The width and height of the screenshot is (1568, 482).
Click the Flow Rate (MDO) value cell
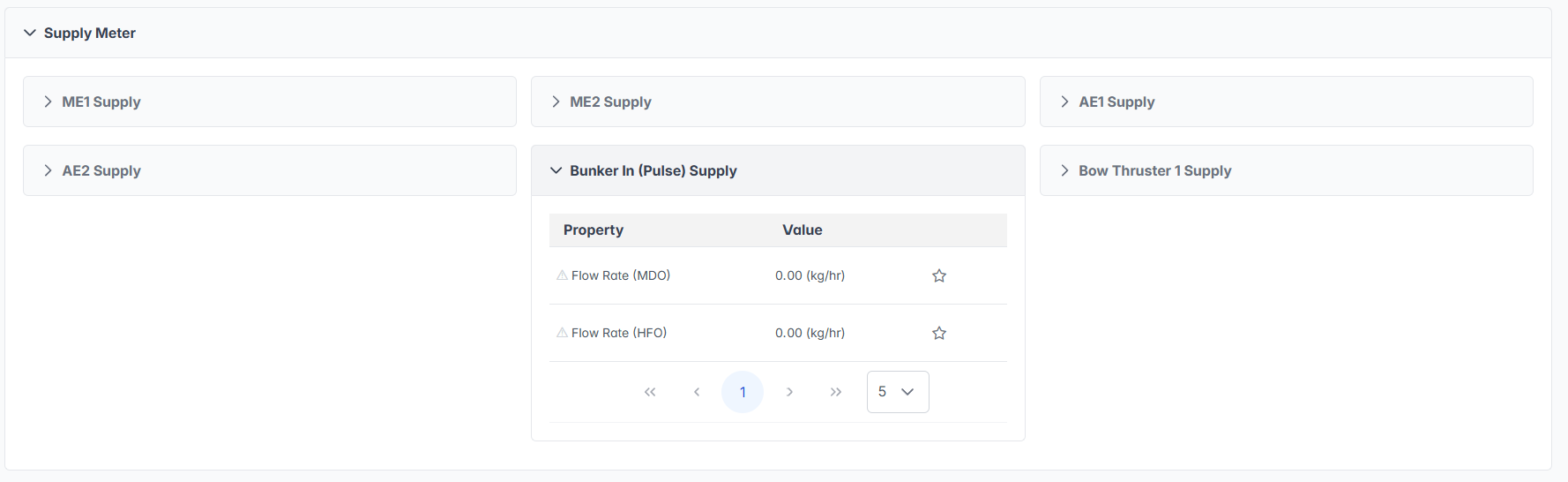click(x=810, y=275)
